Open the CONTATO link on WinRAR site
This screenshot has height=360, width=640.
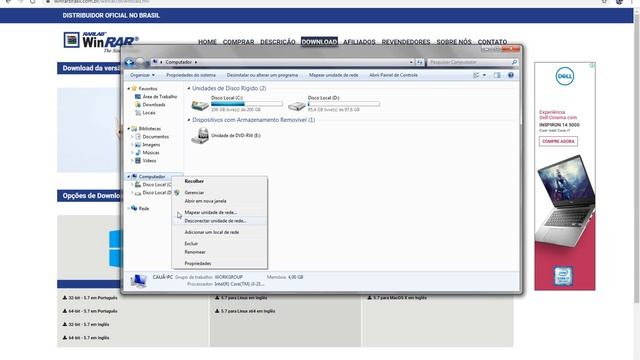pos(492,42)
